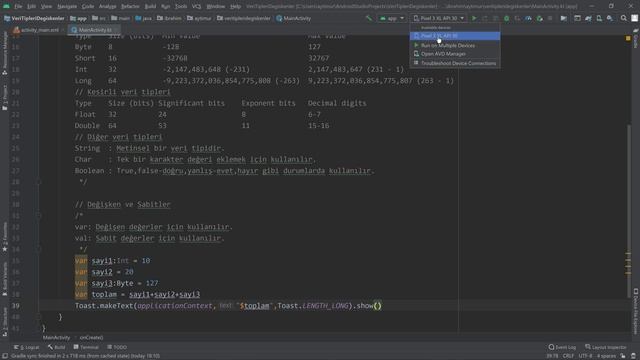Viewport: 640px width, 360px height.
Task: Open the Layout Inspector
Action: click(x=606, y=347)
